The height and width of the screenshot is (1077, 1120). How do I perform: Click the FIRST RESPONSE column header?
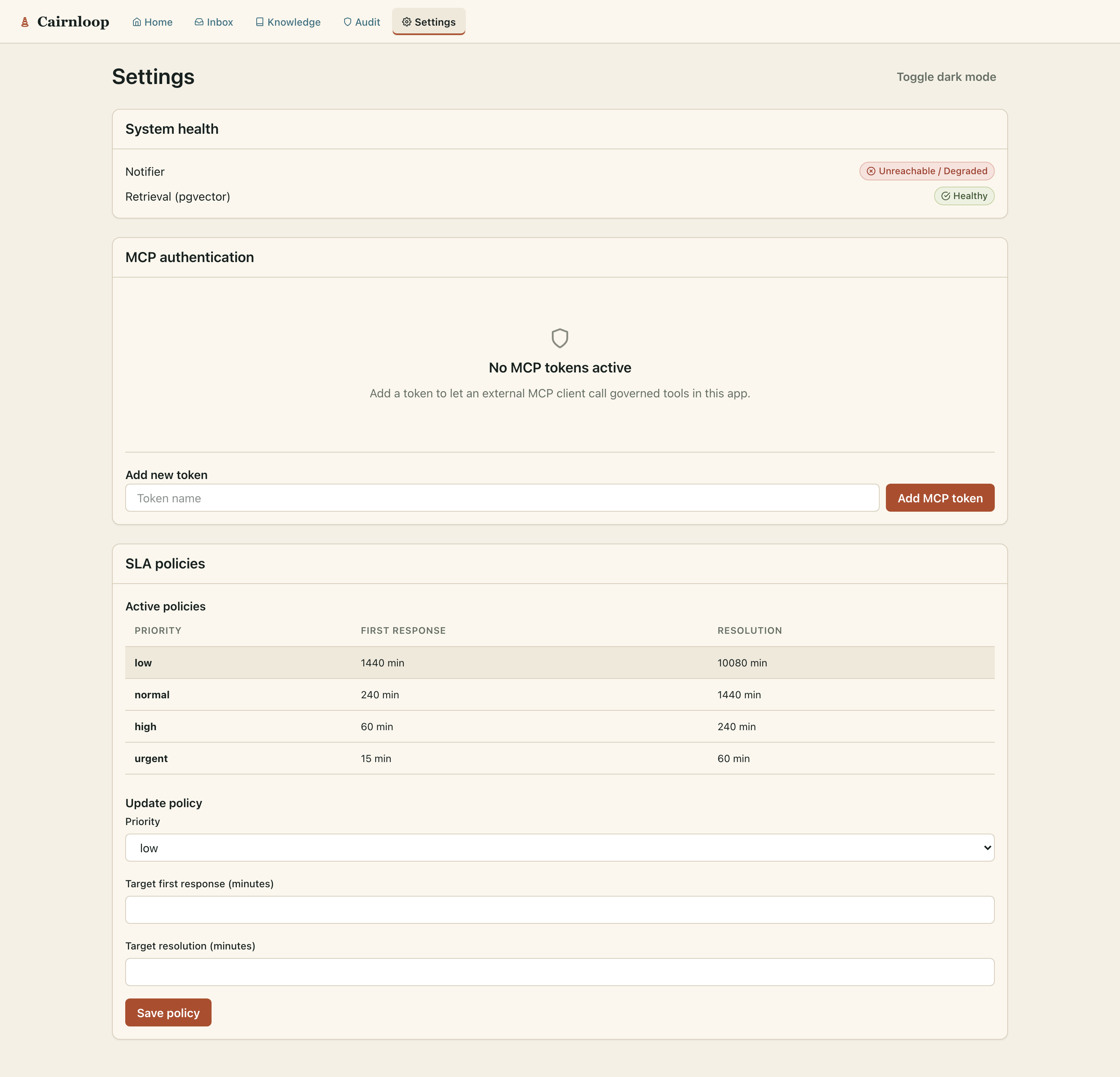pos(403,630)
